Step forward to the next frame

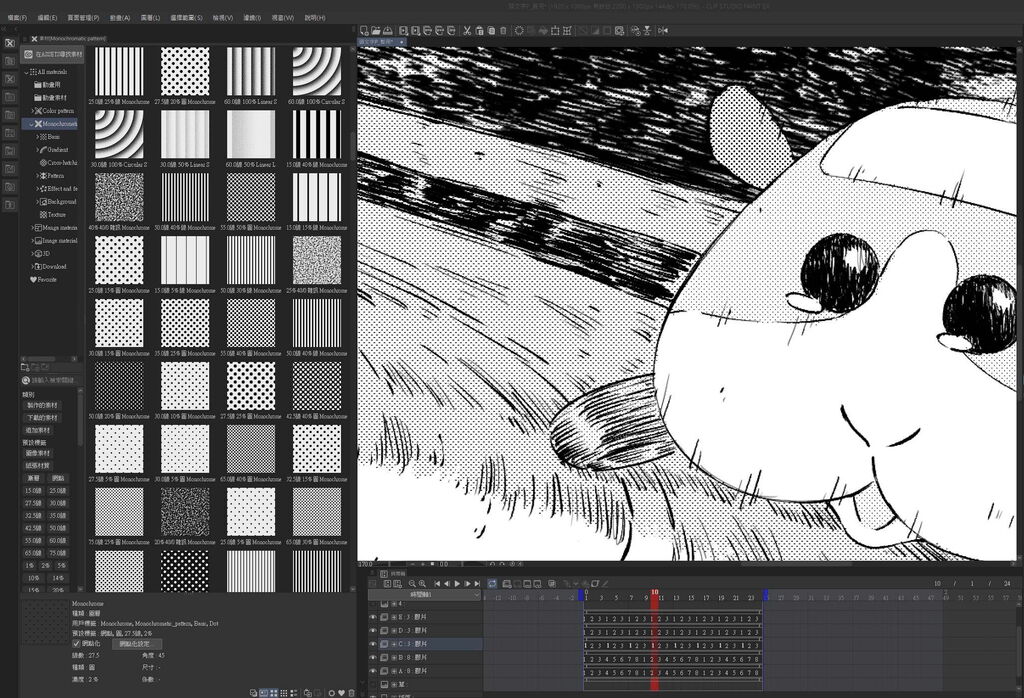point(468,583)
